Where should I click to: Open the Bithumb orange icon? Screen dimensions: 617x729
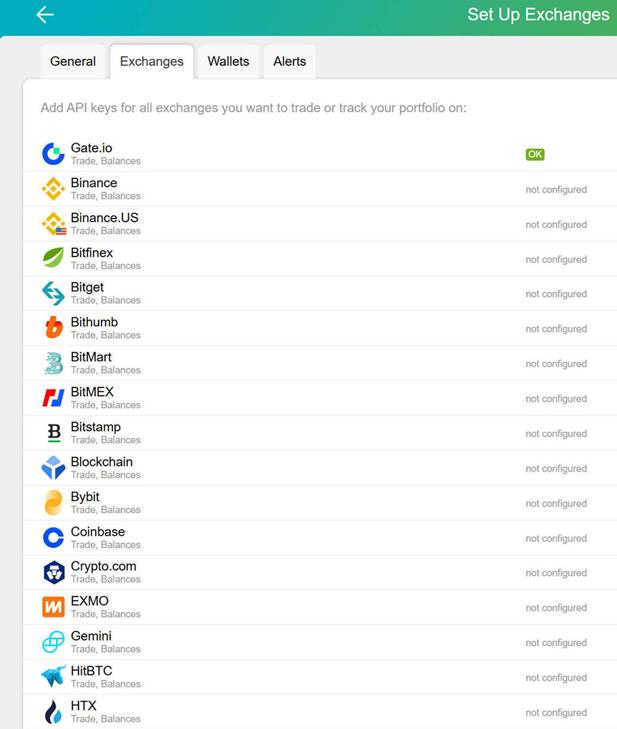(54, 327)
